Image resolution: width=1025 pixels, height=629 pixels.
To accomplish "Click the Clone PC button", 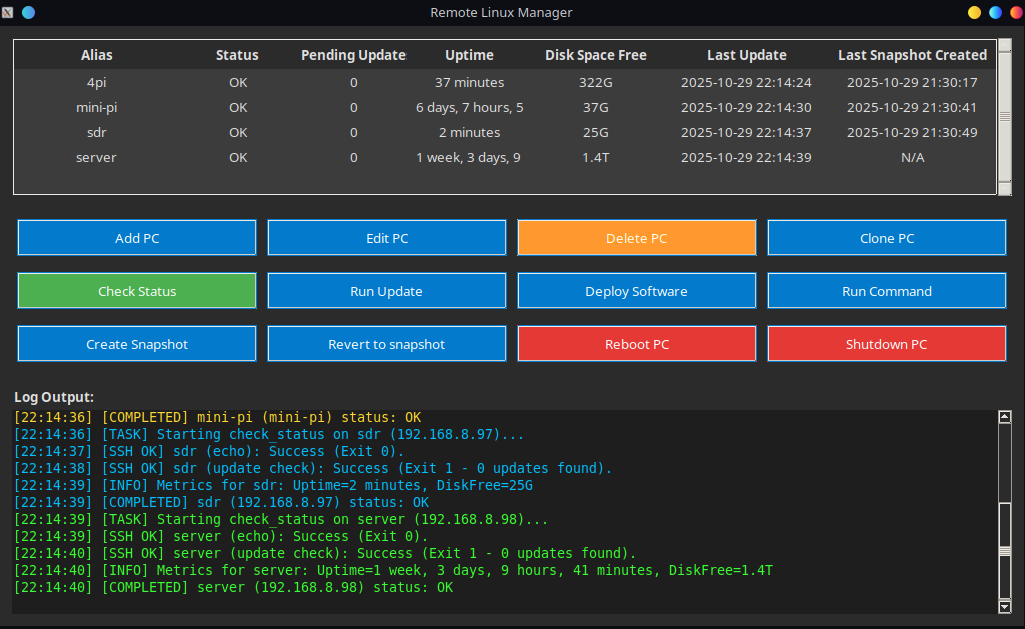I will (887, 238).
